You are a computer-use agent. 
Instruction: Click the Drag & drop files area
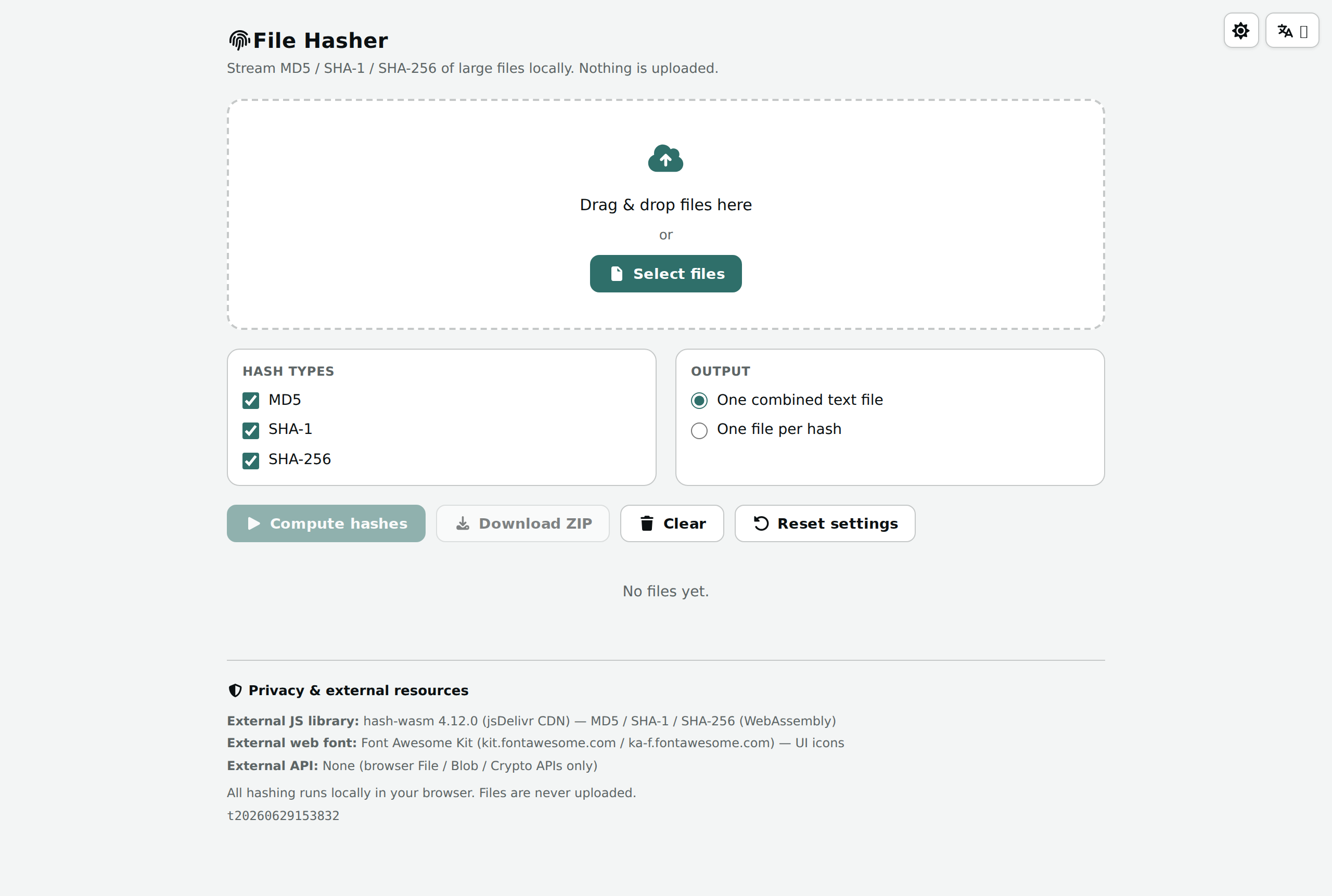coord(665,214)
